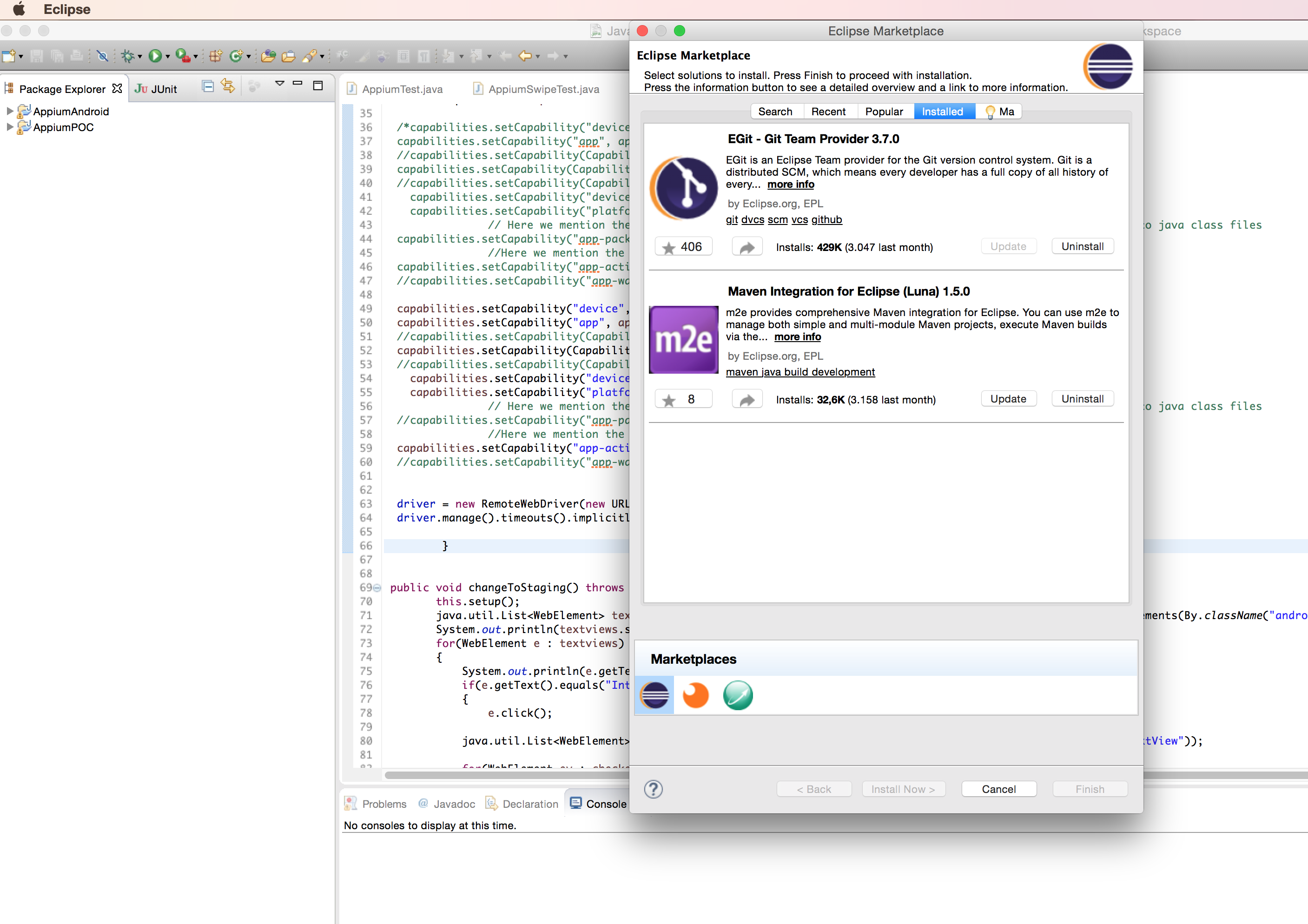1308x924 pixels.
Task: Click the Cancel button in Marketplace dialog
Action: click(998, 789)
